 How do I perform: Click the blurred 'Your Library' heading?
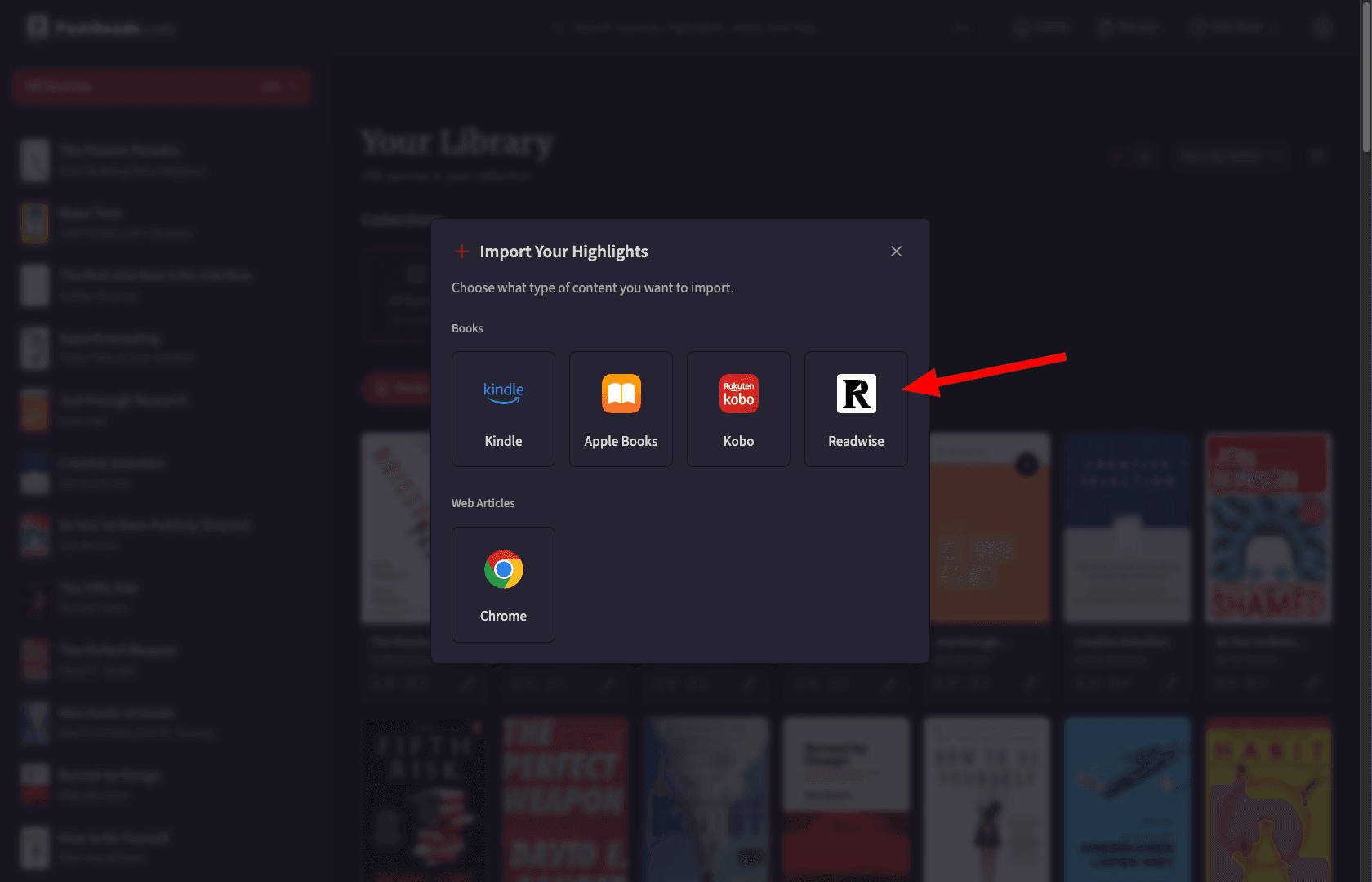(457, 142)
